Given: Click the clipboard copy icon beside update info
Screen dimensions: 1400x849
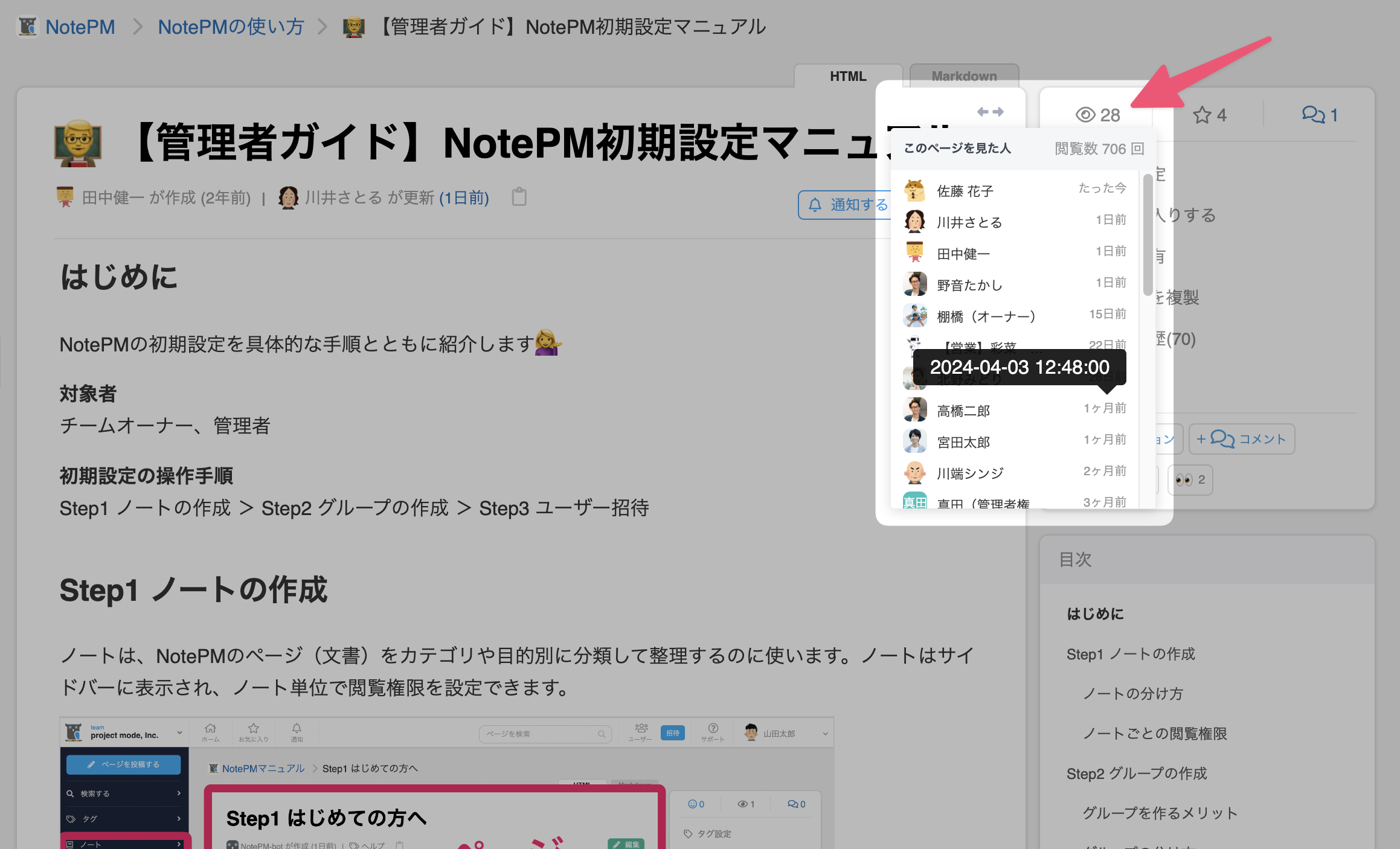Looking at the screenshot, I should (x=519, y=197).
